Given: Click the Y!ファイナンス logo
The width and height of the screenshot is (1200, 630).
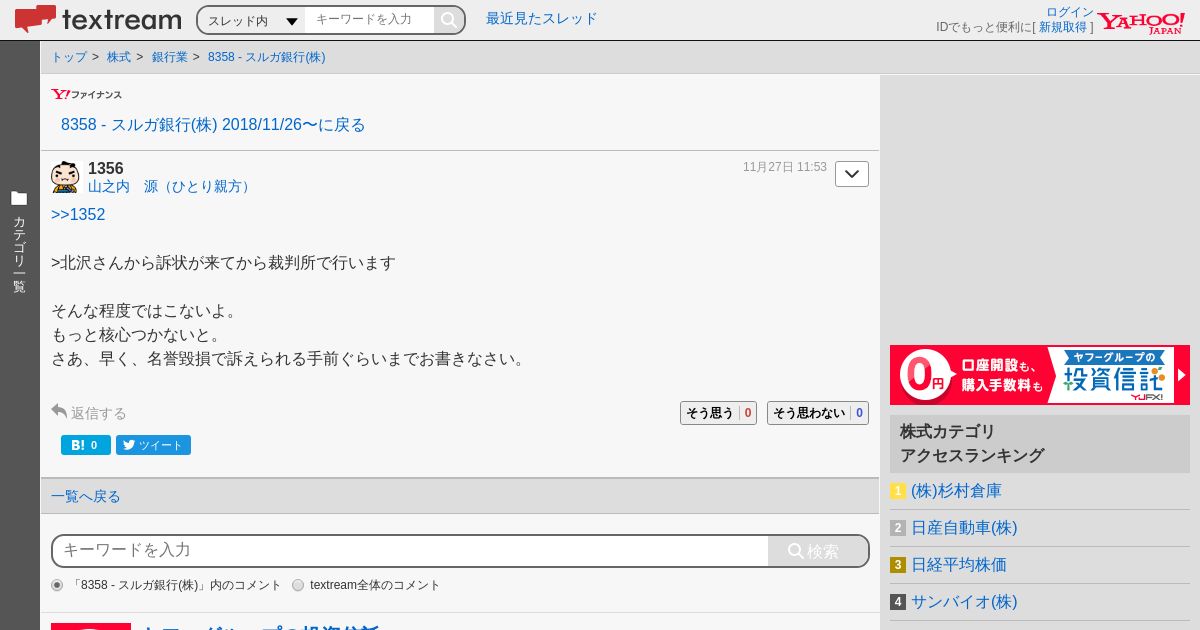Looking at the screenshot, I should (87, 94).
